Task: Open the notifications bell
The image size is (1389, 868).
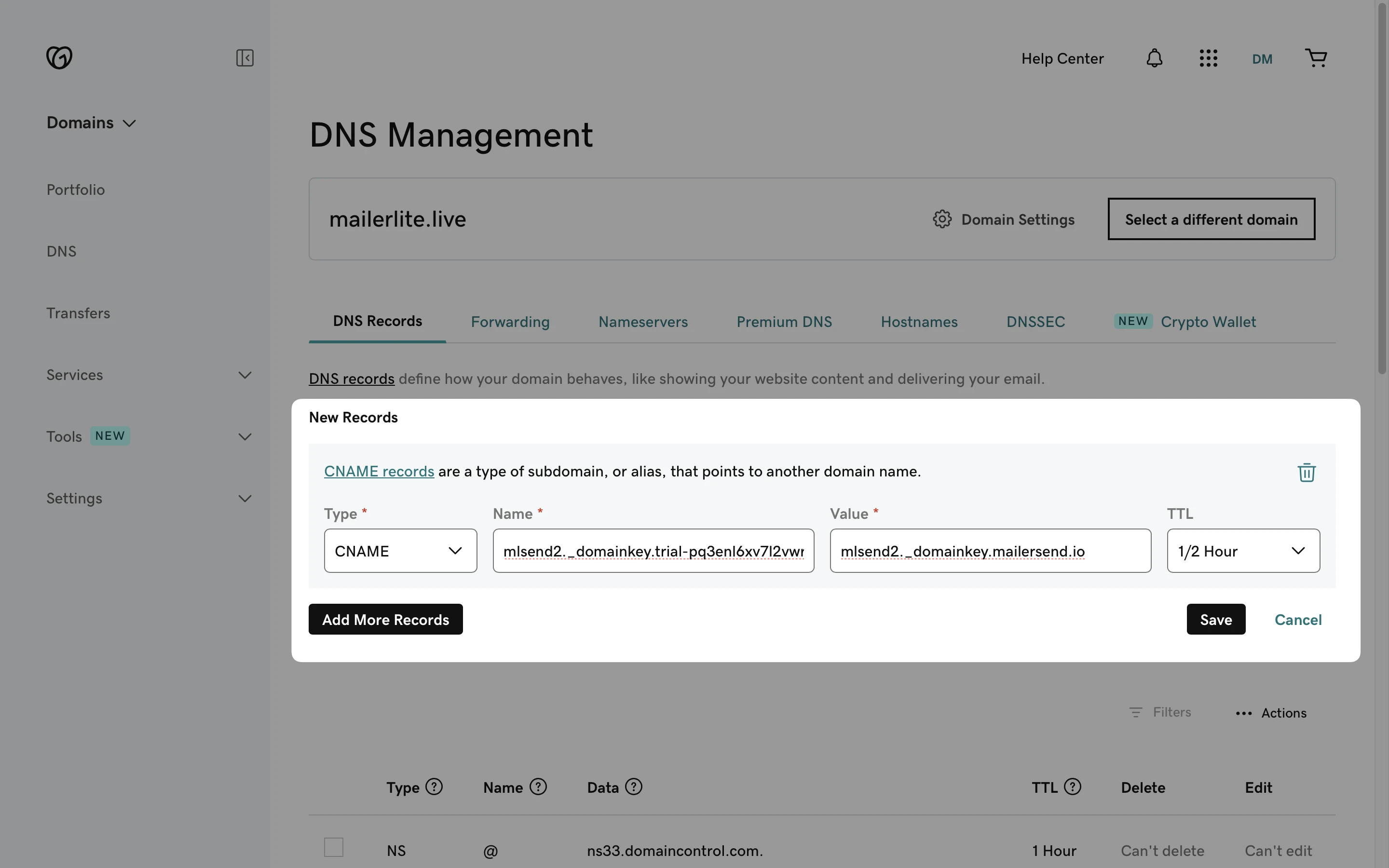Action: pyautogui.click(x=1154, y=58)
